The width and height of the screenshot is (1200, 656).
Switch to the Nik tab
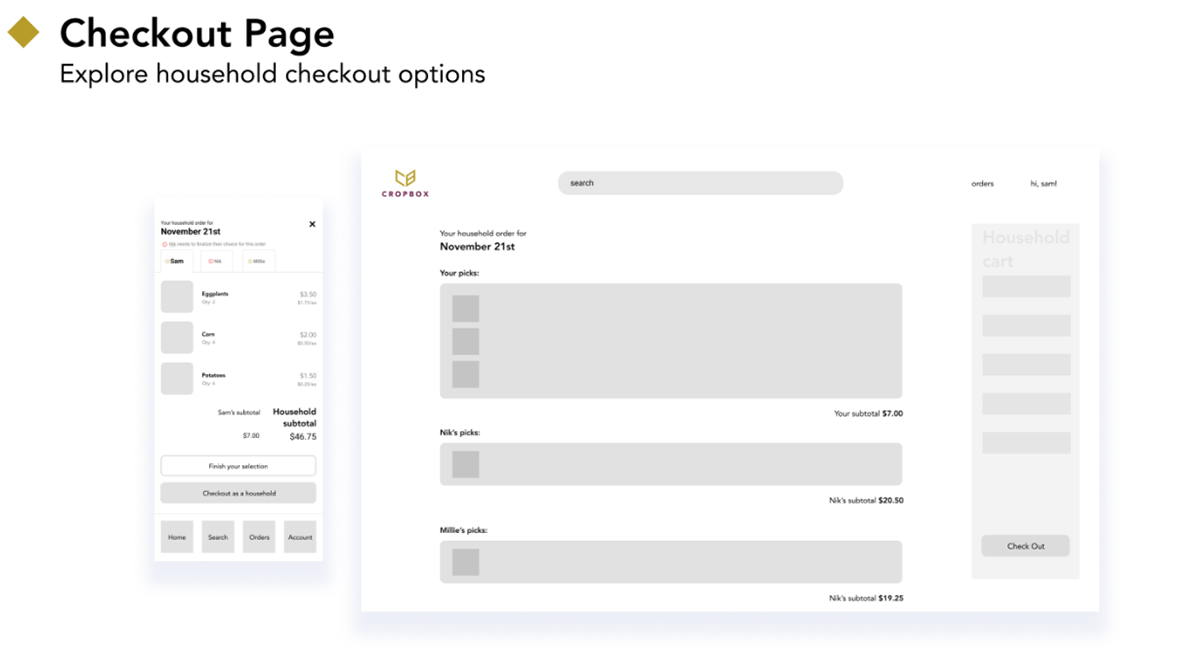215,261
